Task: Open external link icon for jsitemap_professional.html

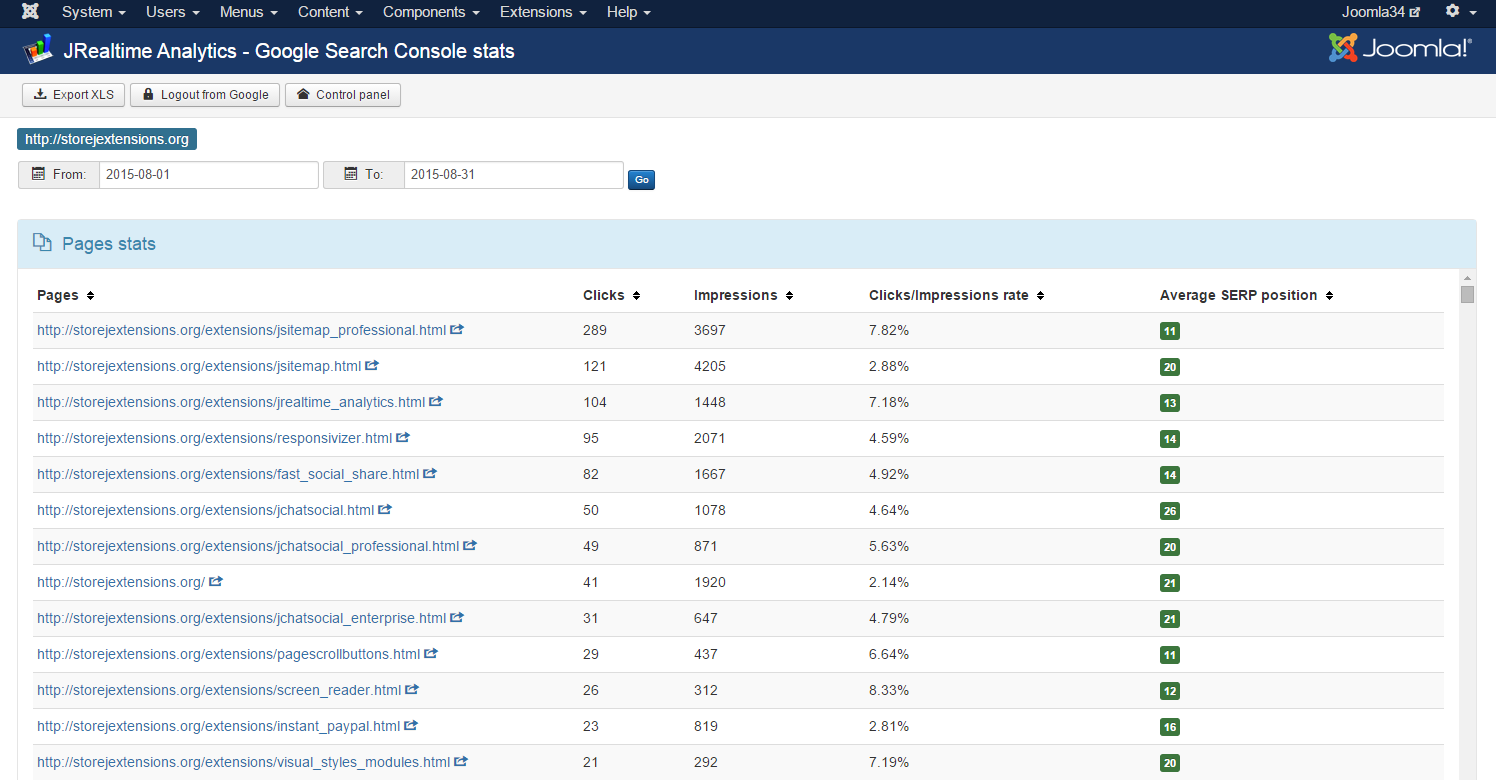Action: point(457,329)
